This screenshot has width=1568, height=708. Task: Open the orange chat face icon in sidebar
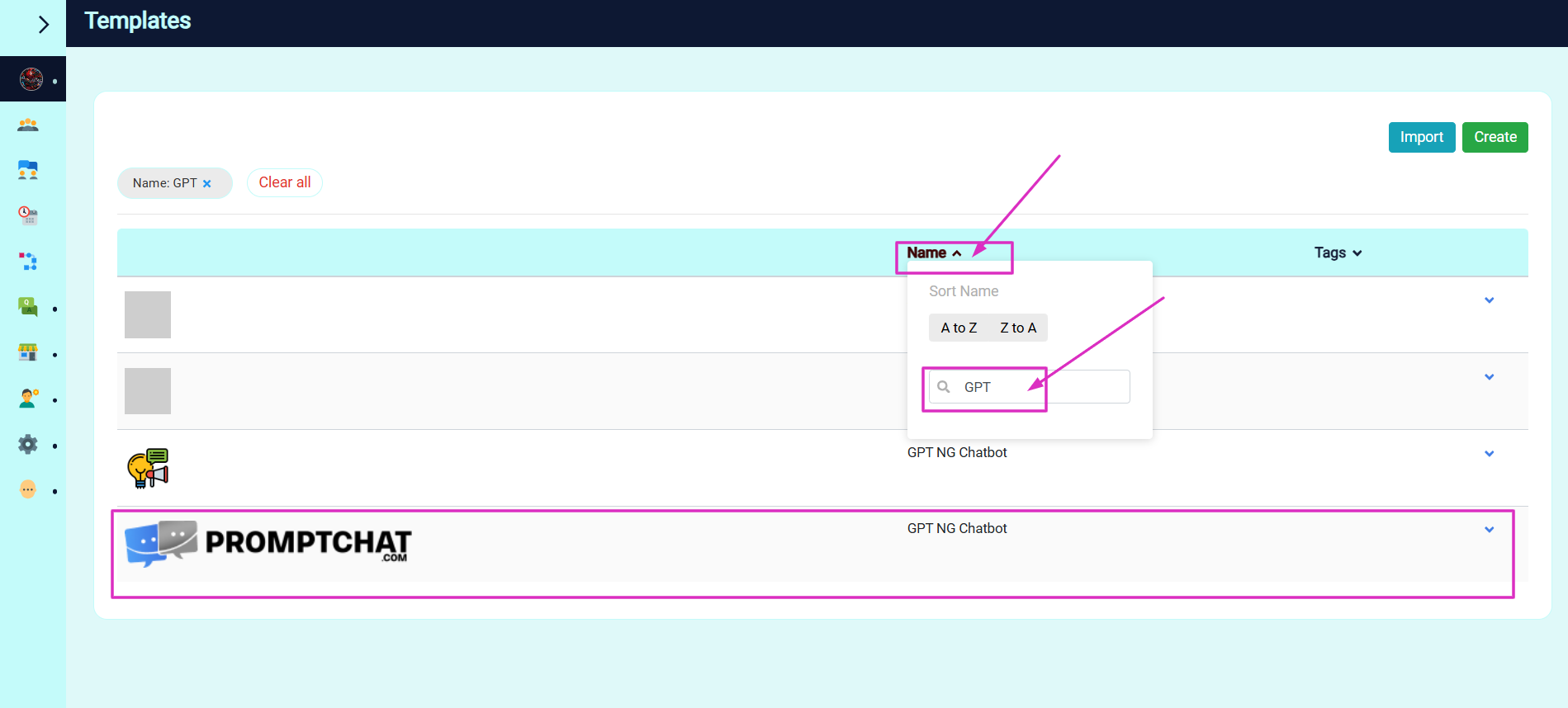point(28,490)
